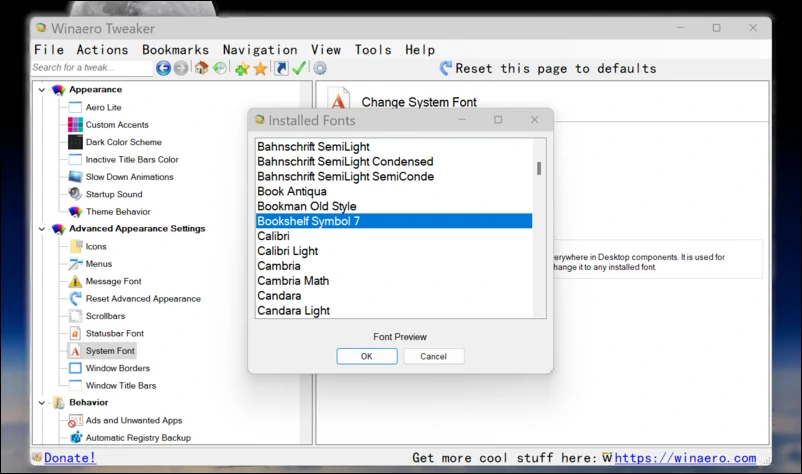Screen dimensions: 802x474
Task: Click the Search for a tweak field
Action: point(92,67)
